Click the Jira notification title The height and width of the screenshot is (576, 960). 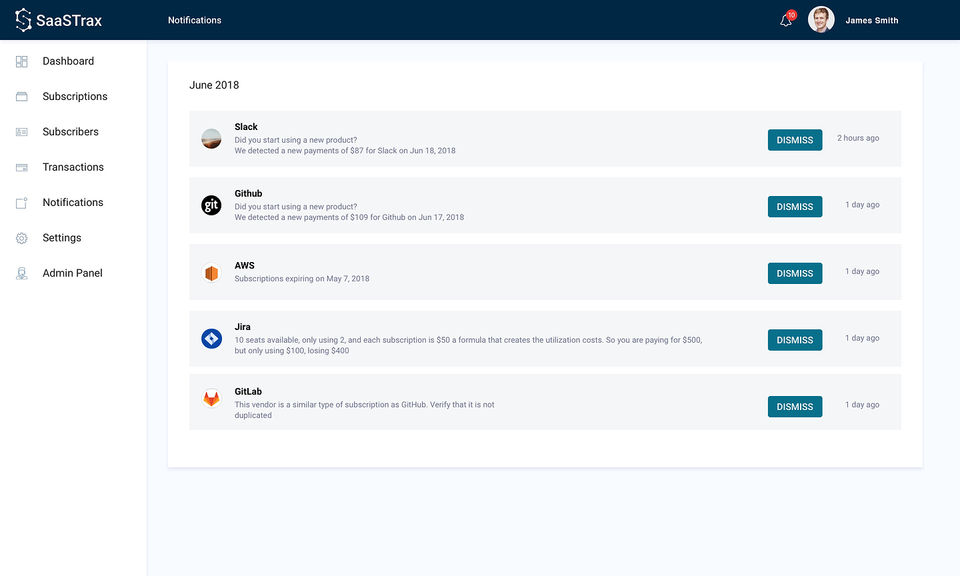(x=242, y=327)
